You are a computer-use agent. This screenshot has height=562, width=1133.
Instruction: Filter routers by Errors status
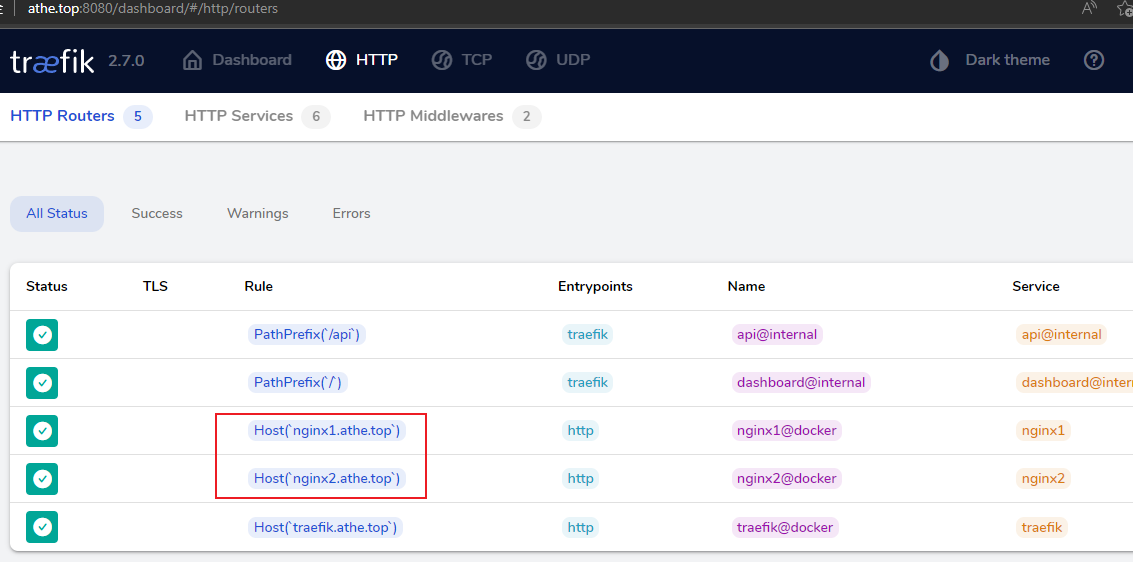click(351, 213)
